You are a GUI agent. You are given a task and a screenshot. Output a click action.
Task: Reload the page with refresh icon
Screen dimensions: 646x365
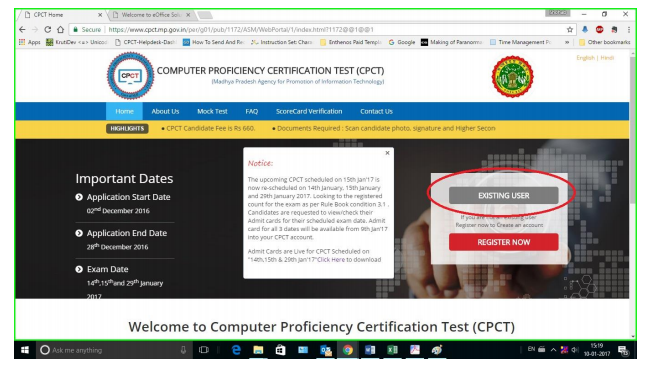[48, 30]
